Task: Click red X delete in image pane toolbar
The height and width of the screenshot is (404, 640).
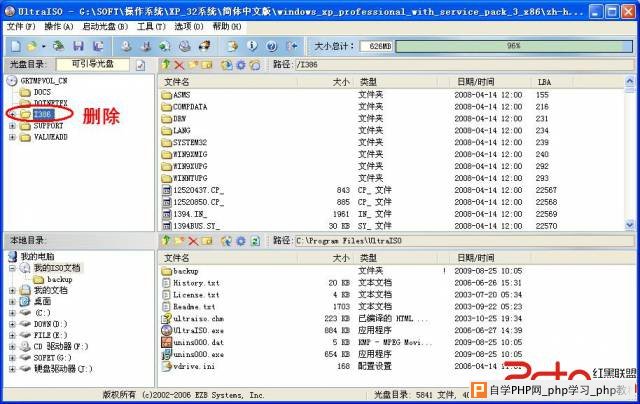Action: click(x=179, y=64)
